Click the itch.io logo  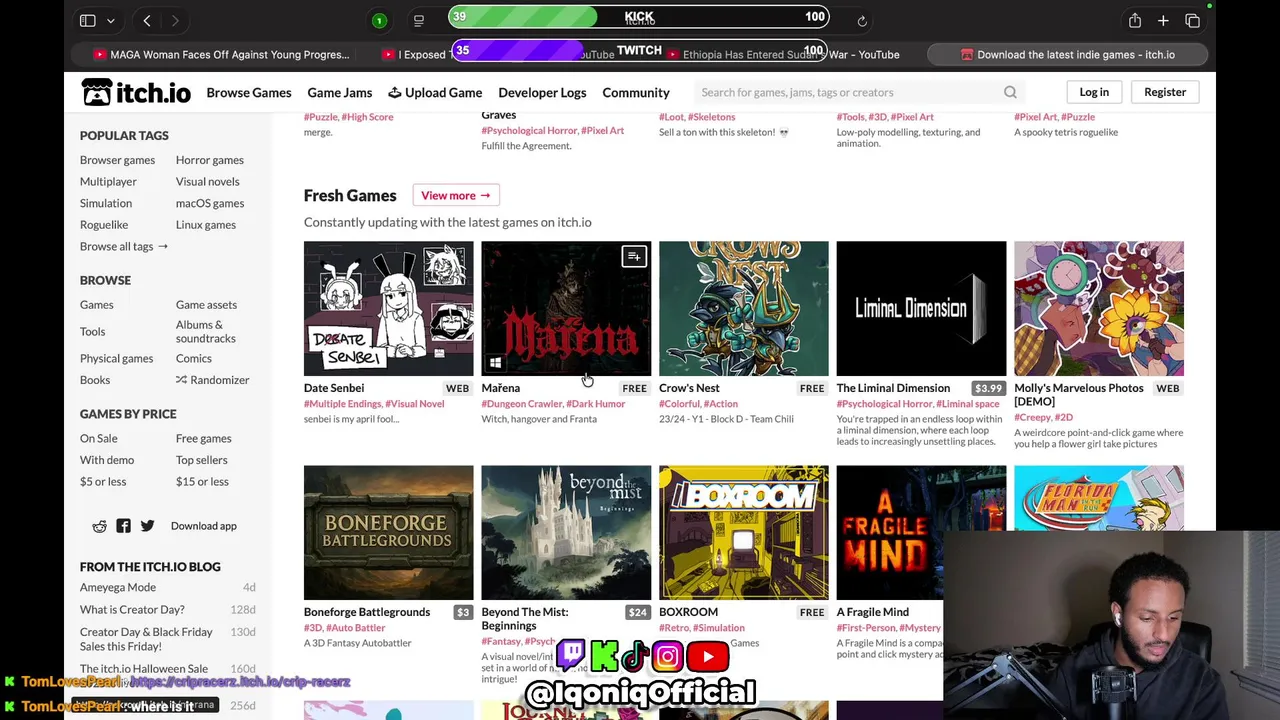(136, 92)
